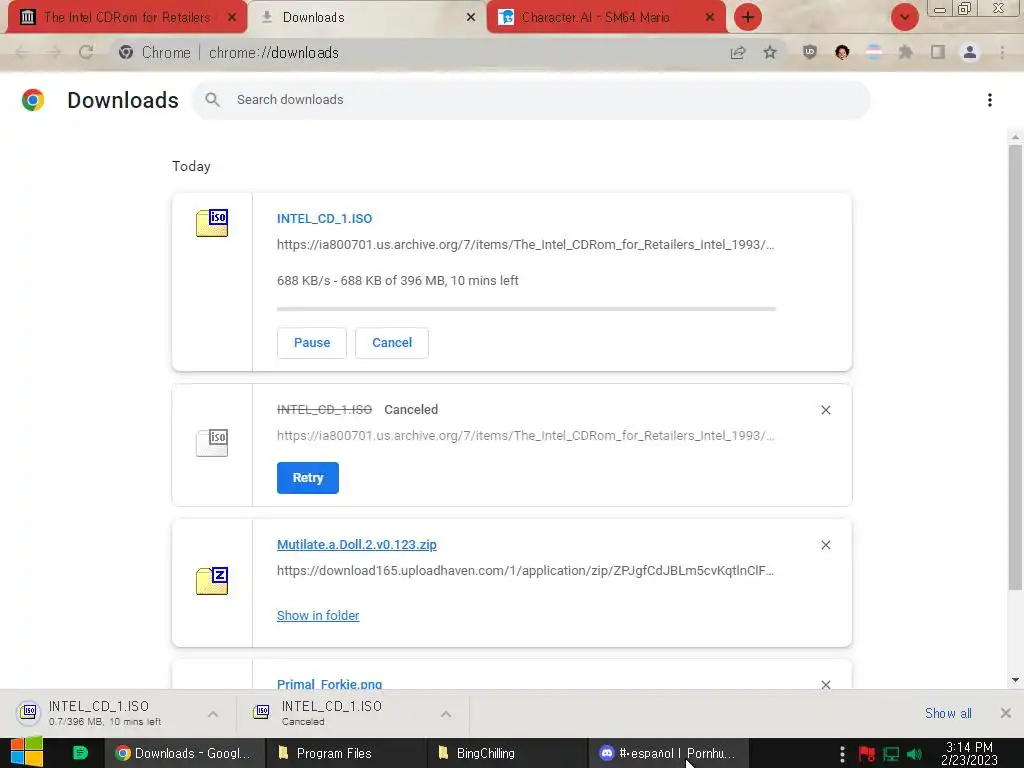Retry the canceled INTEL_CD_1.ISO download
This screenshot has height=768, width=1024.
click(x=308, y=478)
